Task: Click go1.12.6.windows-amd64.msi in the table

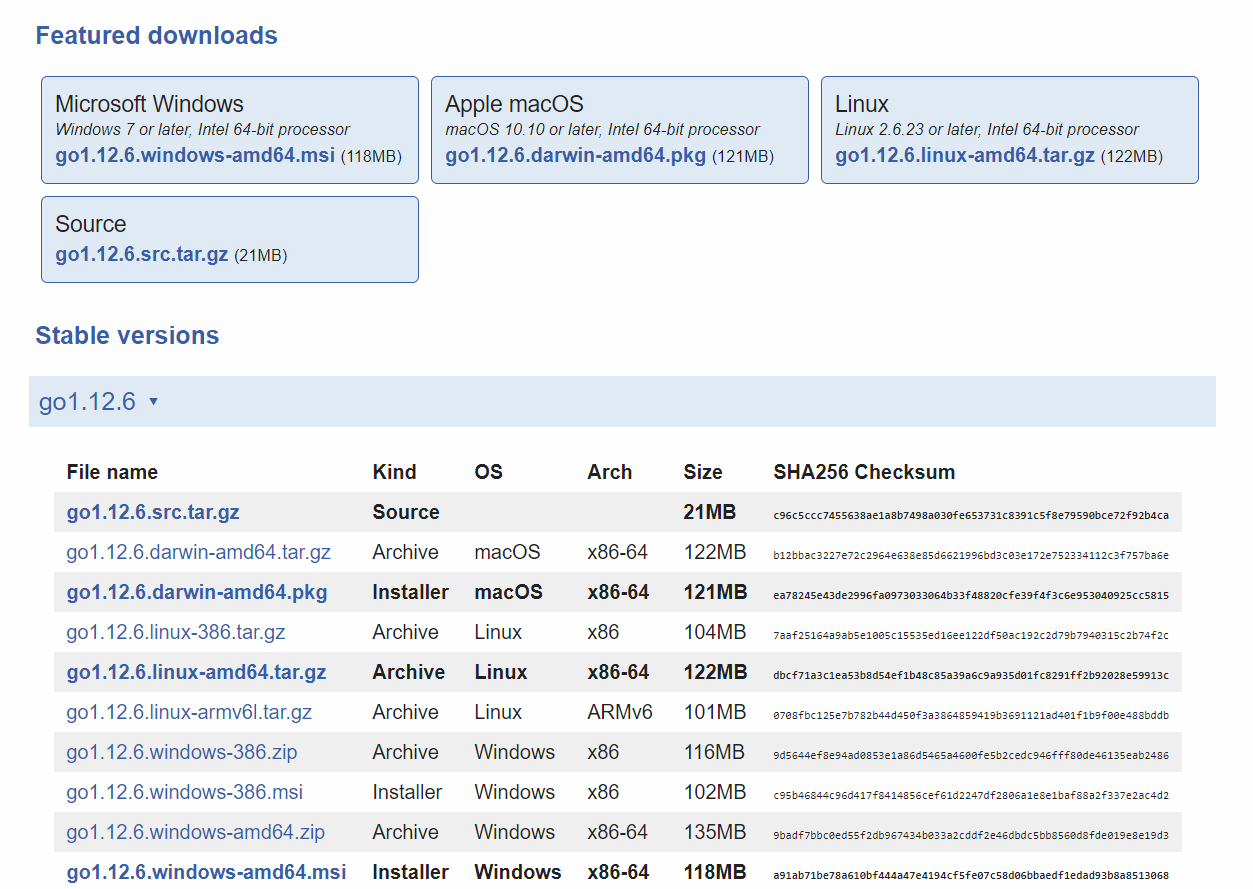Action: 207,872
